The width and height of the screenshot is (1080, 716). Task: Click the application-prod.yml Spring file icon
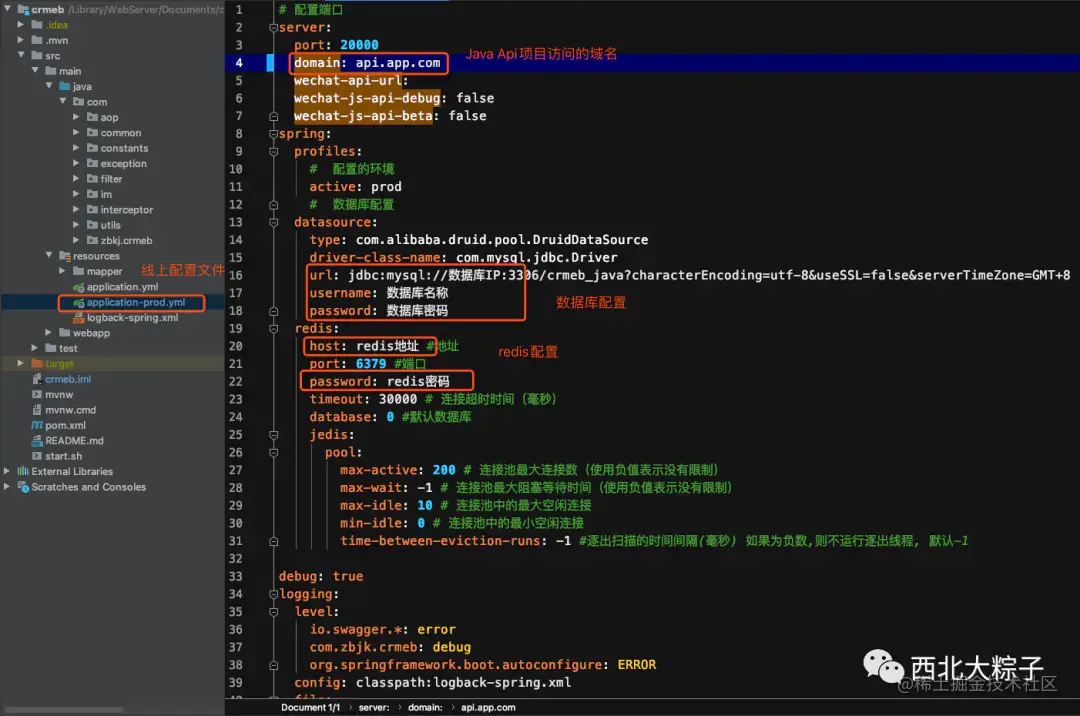79,302
